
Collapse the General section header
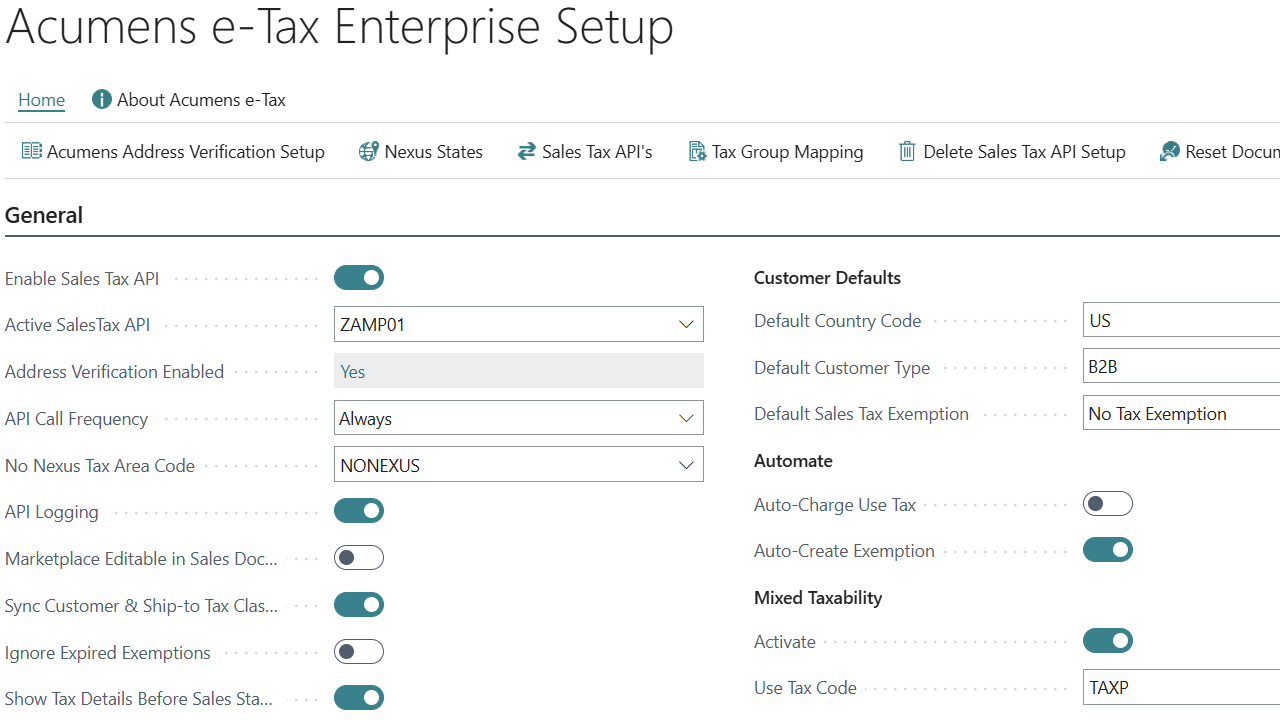click(44, 215)
